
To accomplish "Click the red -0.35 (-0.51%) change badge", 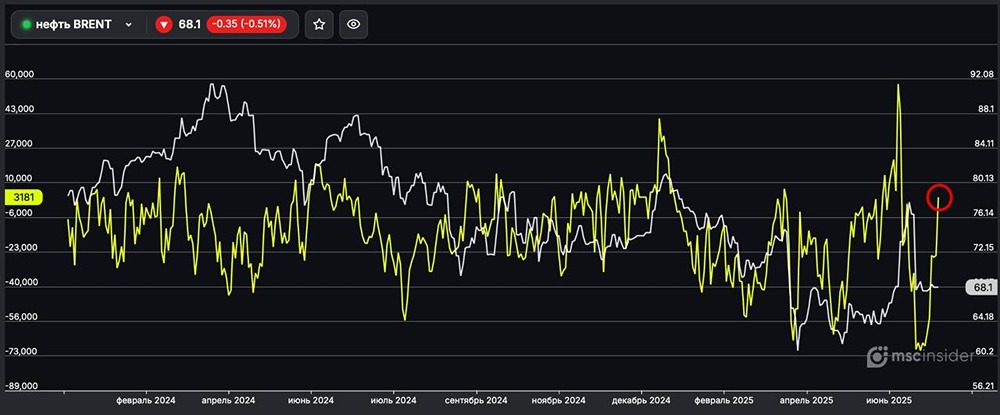I will pos(246,24).
